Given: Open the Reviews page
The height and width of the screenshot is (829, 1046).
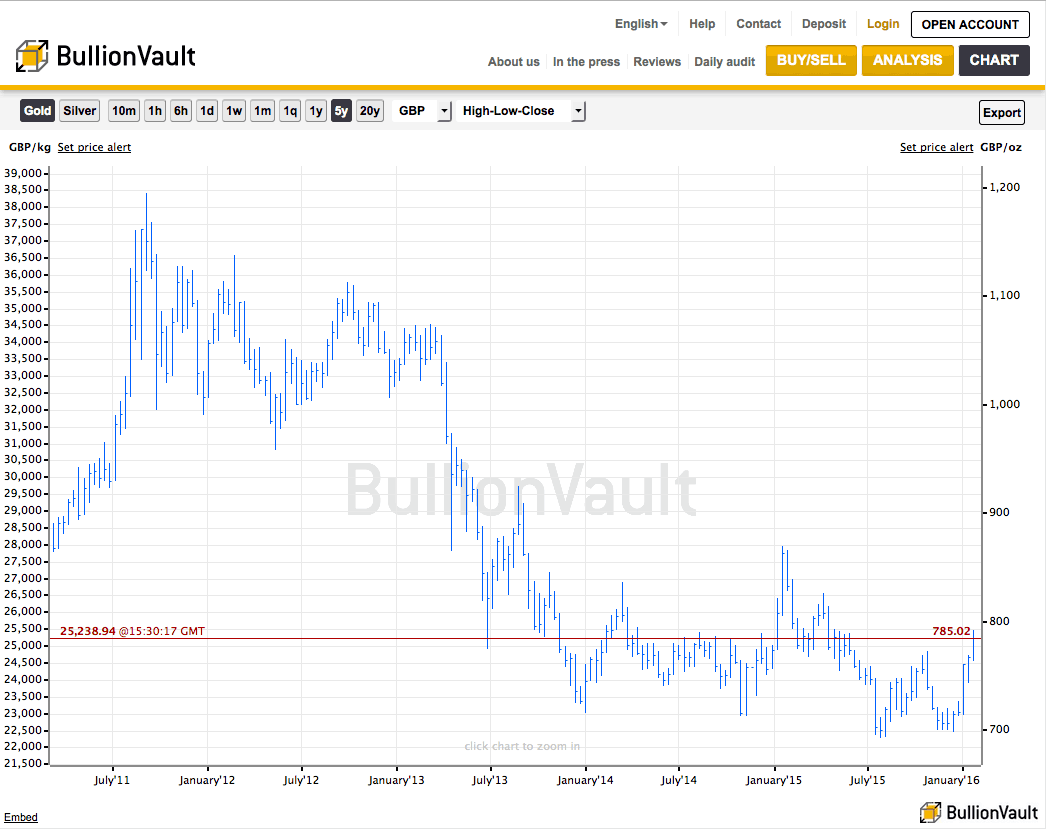Looking at the screenshot, I should click(x=657, y=61).
